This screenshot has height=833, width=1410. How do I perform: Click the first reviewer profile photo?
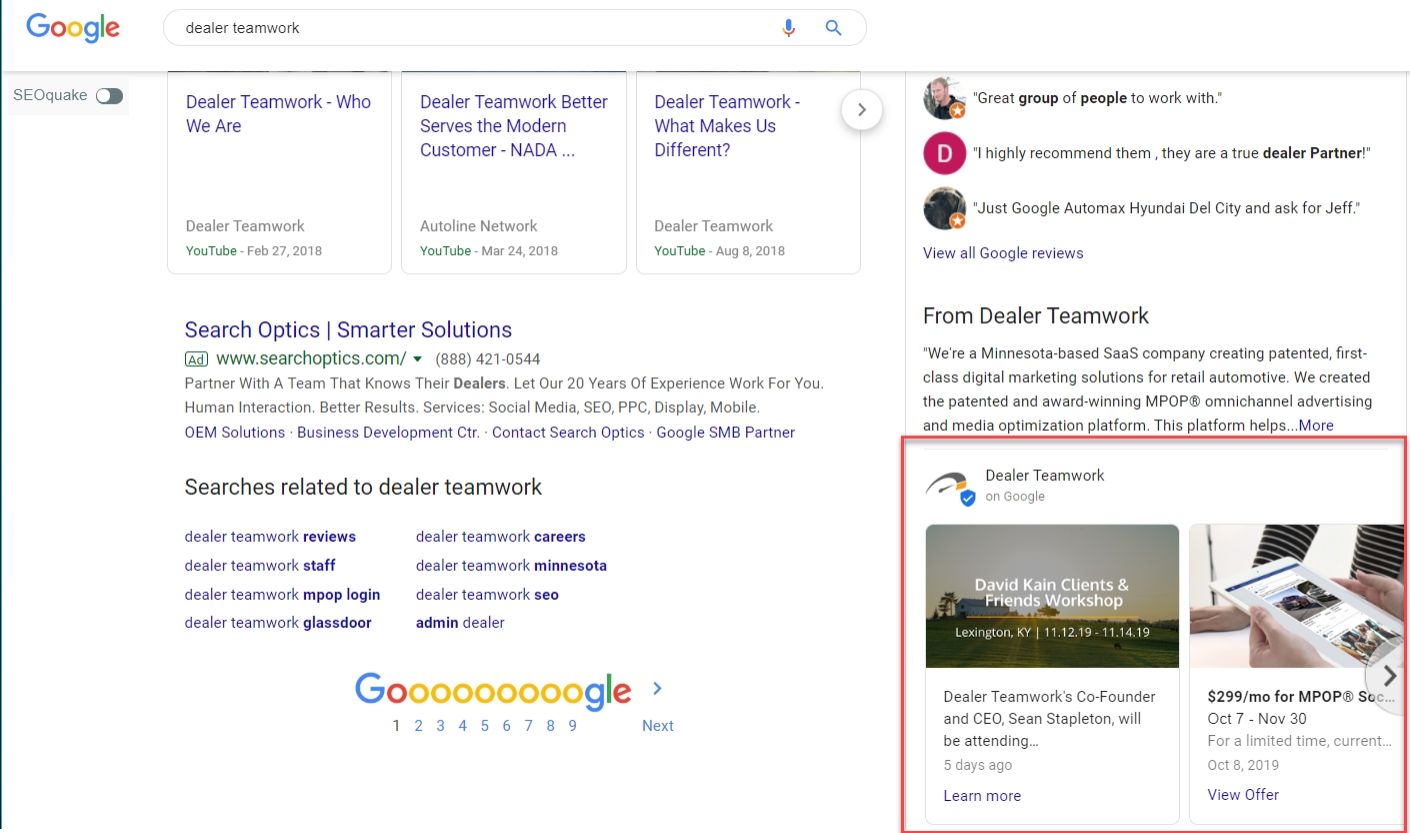coord(944,98)
